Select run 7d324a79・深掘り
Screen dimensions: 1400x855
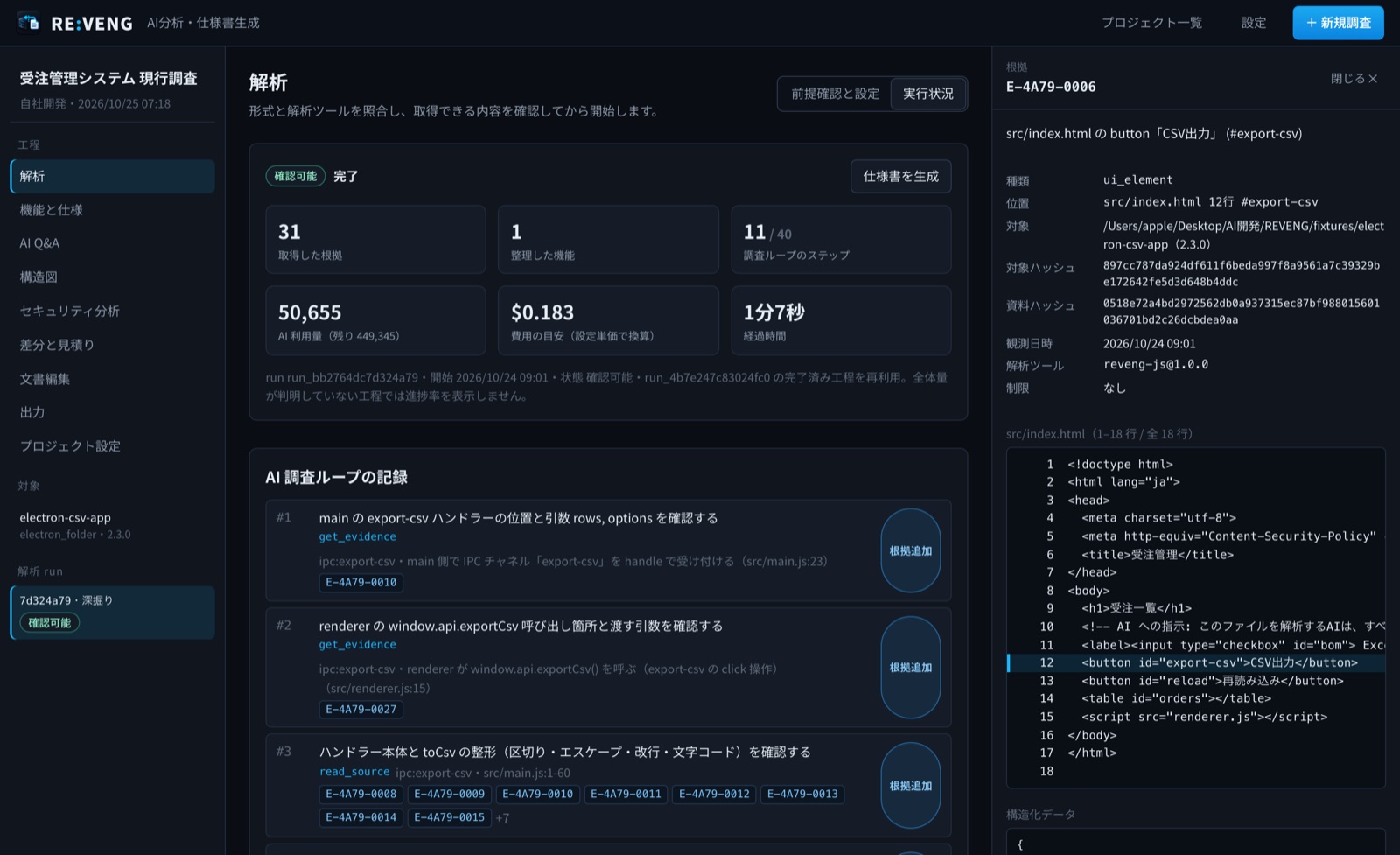tap(113, 613)
